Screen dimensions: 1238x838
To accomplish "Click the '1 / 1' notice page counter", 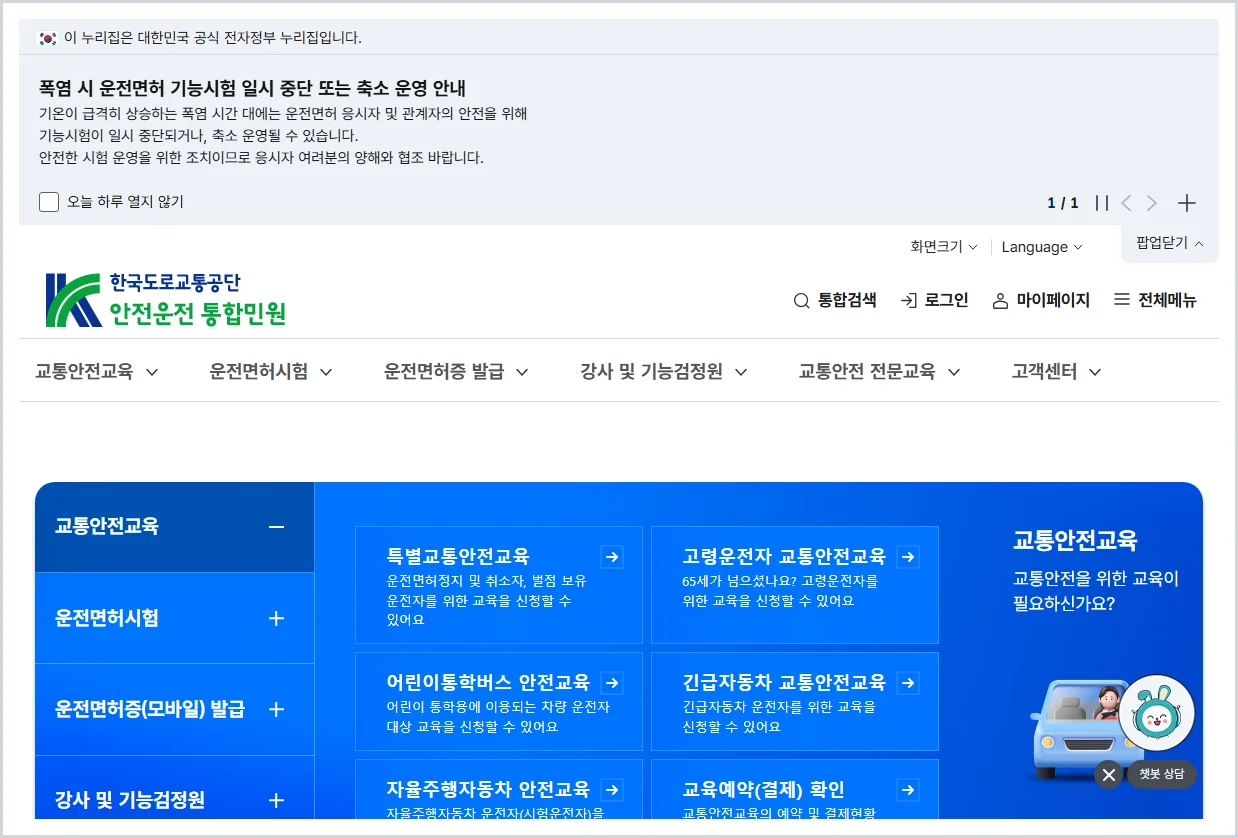I will click(1063, 203).
